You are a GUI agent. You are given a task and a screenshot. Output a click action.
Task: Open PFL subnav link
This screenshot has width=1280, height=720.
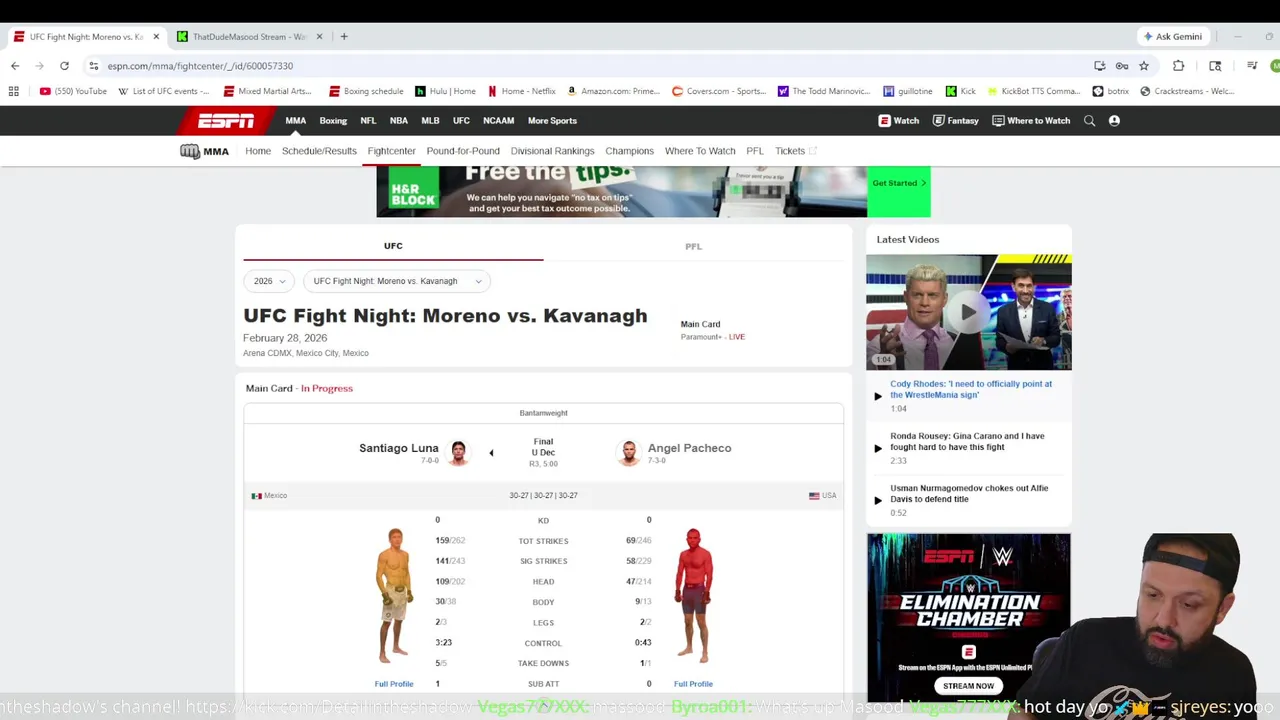pos(755,151)
